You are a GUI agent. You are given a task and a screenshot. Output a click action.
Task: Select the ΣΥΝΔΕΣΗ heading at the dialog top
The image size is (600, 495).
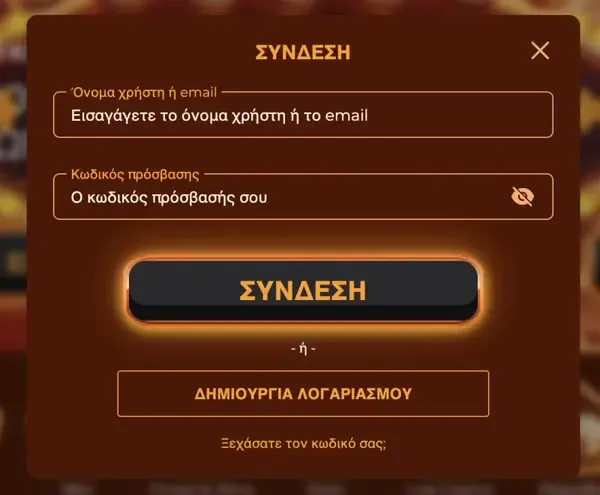[303, 52]
